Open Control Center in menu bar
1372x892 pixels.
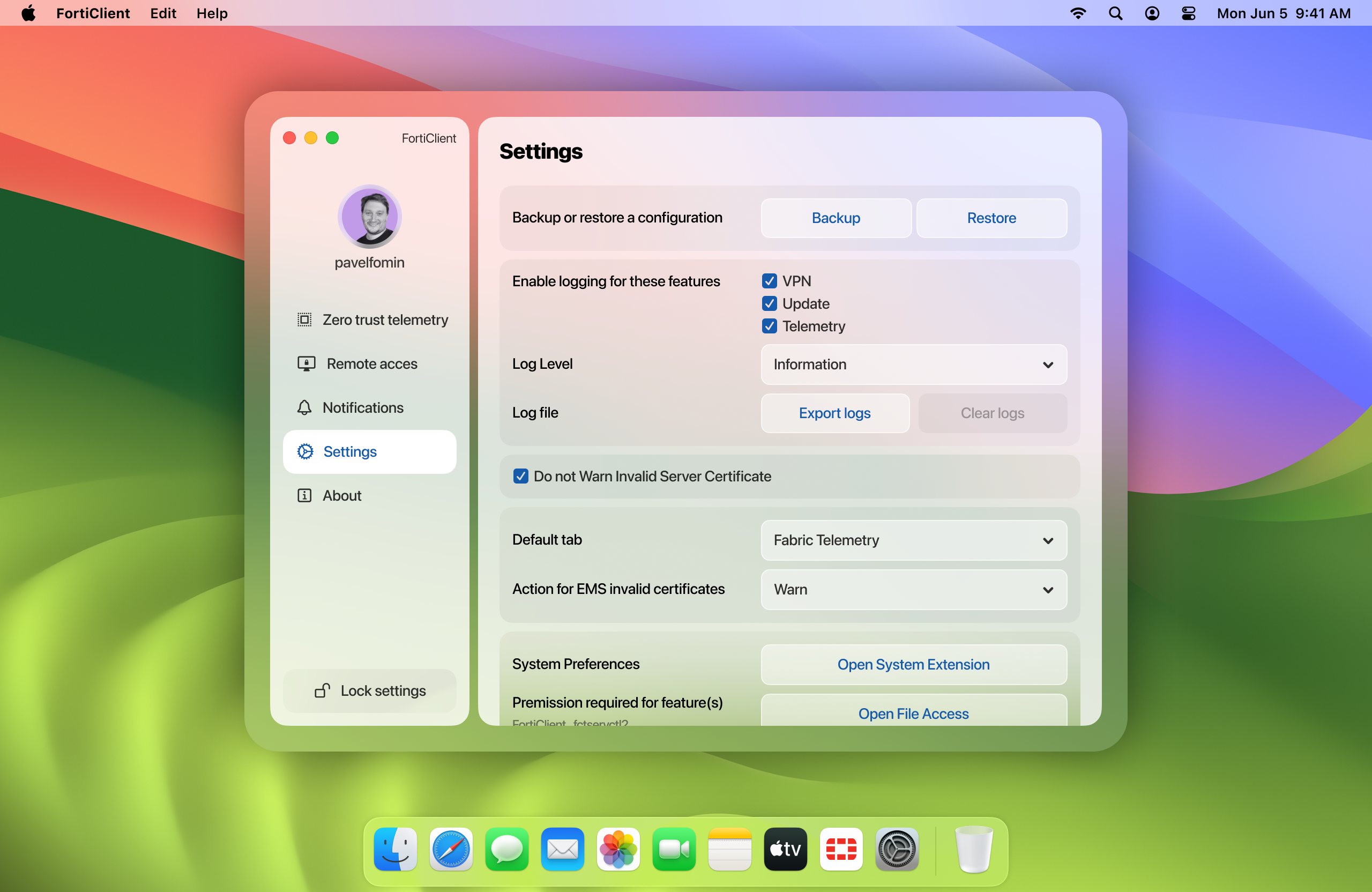pyautogui.click(x=1188, y=13)
